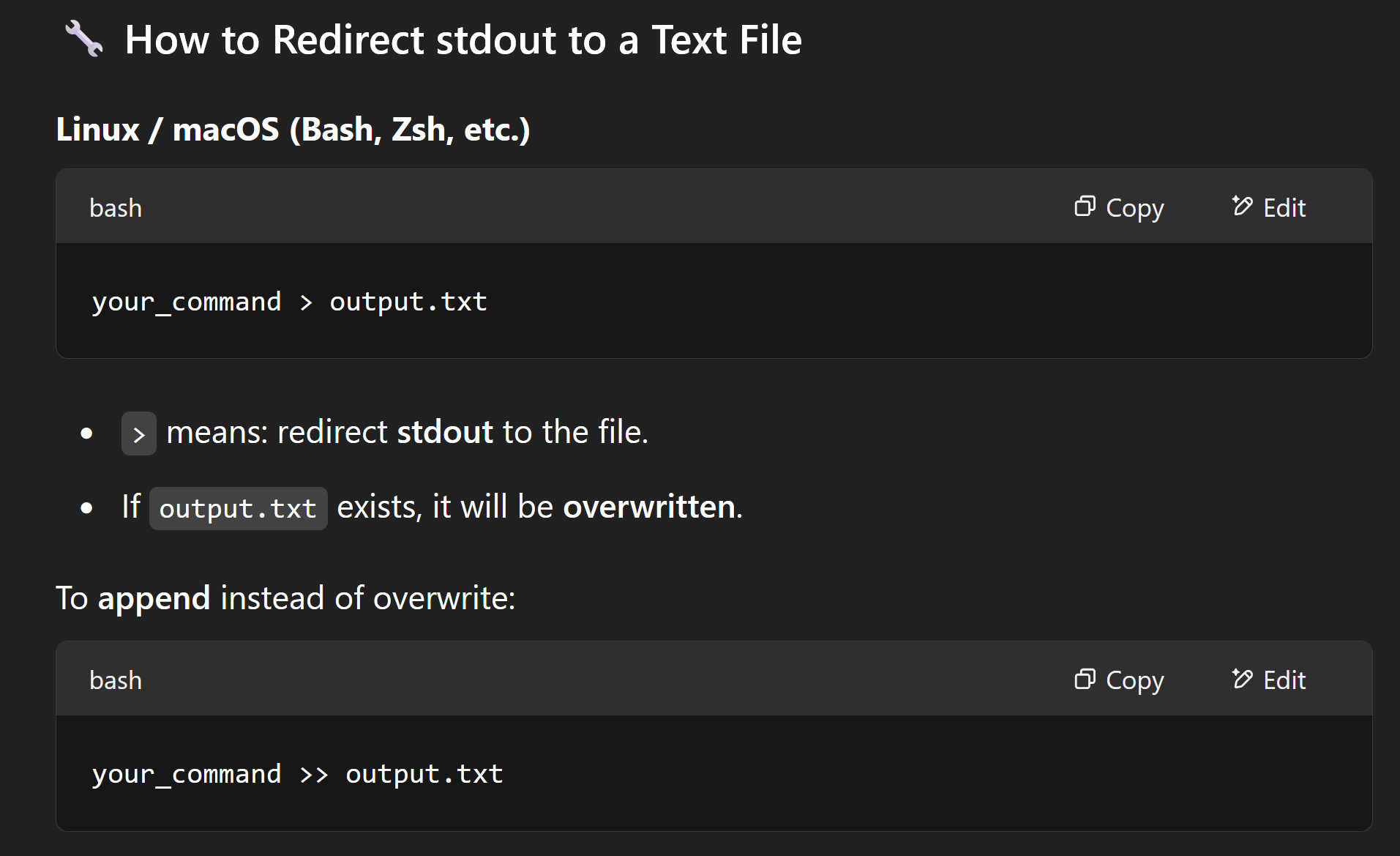Click the bold word 'stdout' in bullet
This screenshot has height=856, width=1400.
pos(445,432)
